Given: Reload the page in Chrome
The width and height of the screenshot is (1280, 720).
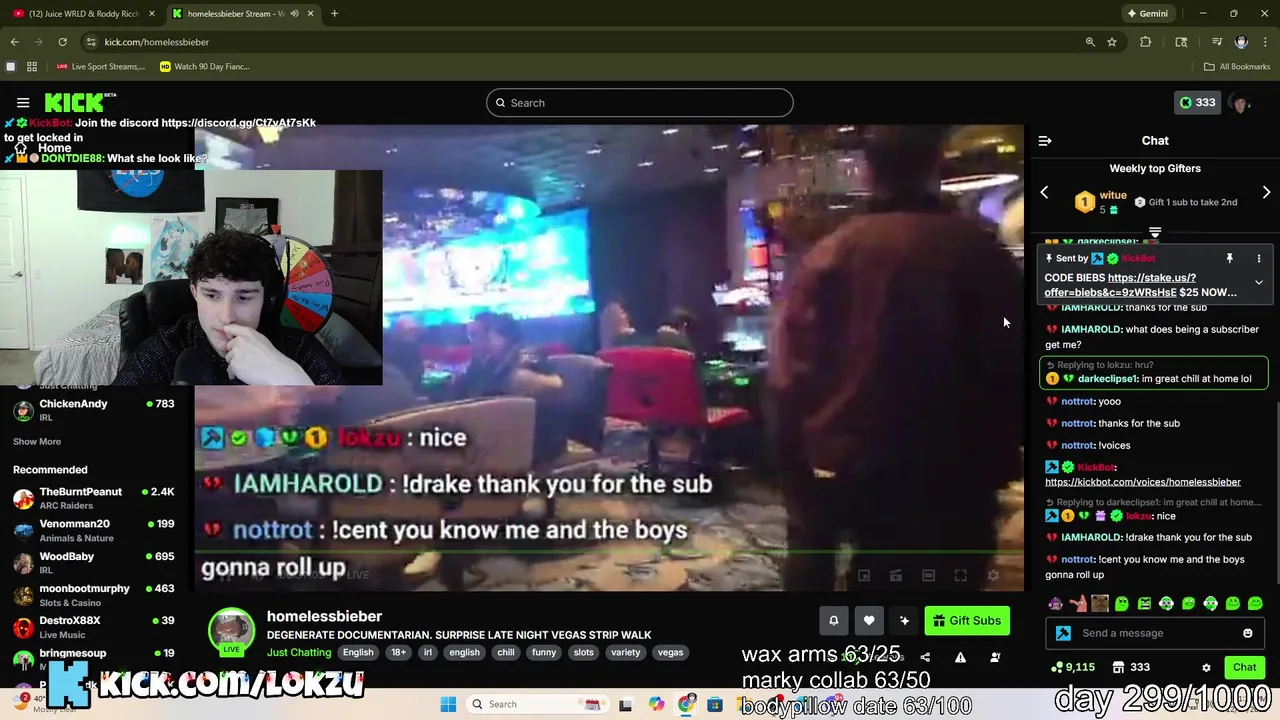Looking at the screenshot, I should pos(62,42).
